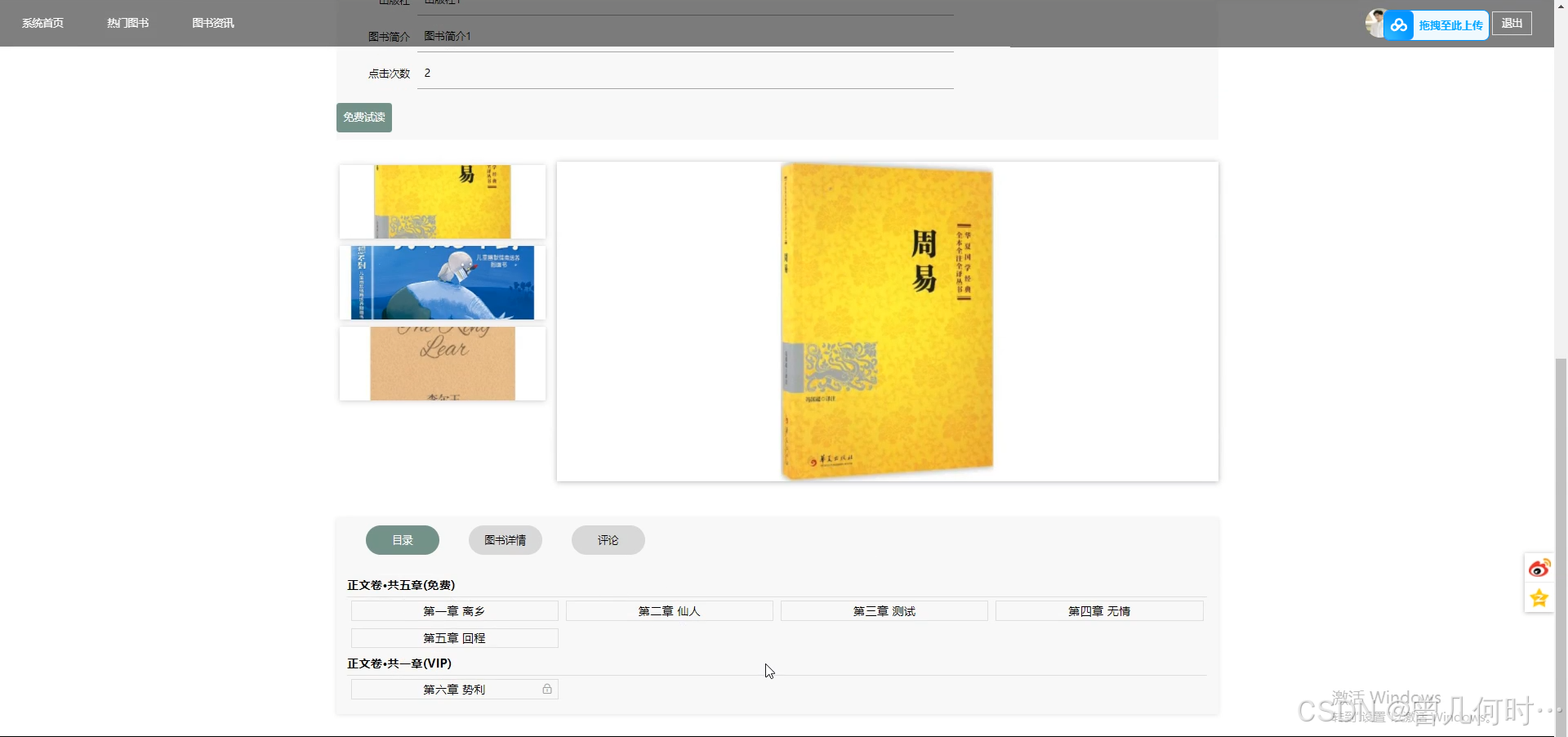Open 图书资讯 menu item
Screen dimensions: 1568x737
point(213,23)
